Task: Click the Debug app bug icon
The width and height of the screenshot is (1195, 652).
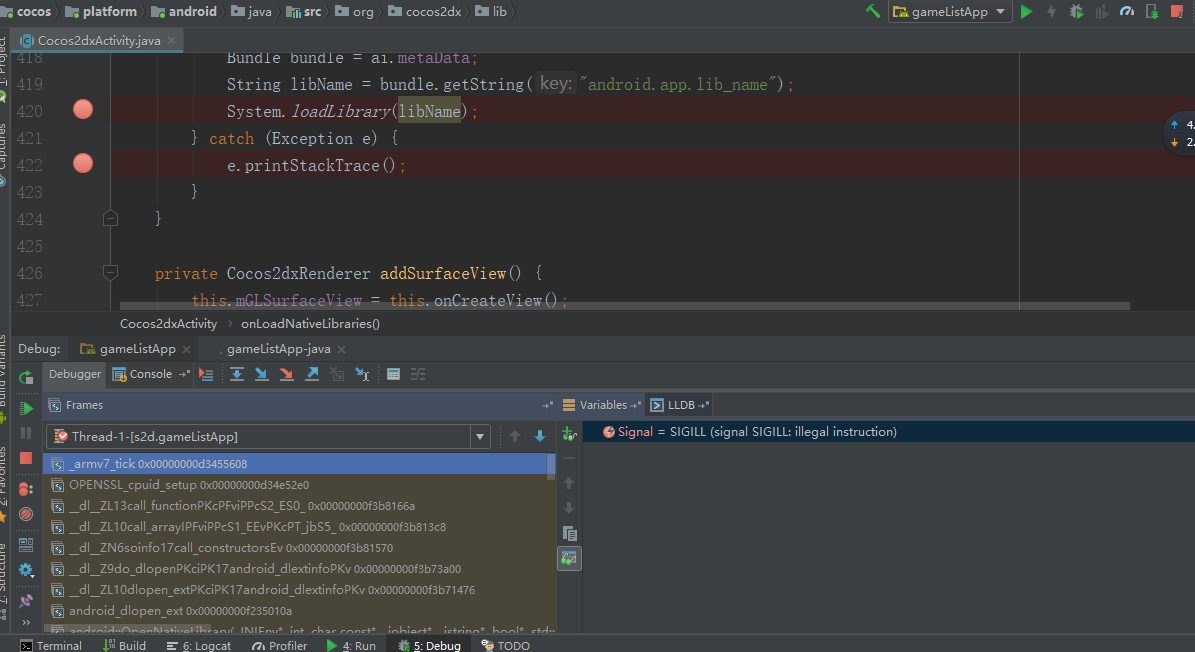Action: click(x=1076, y=12)
